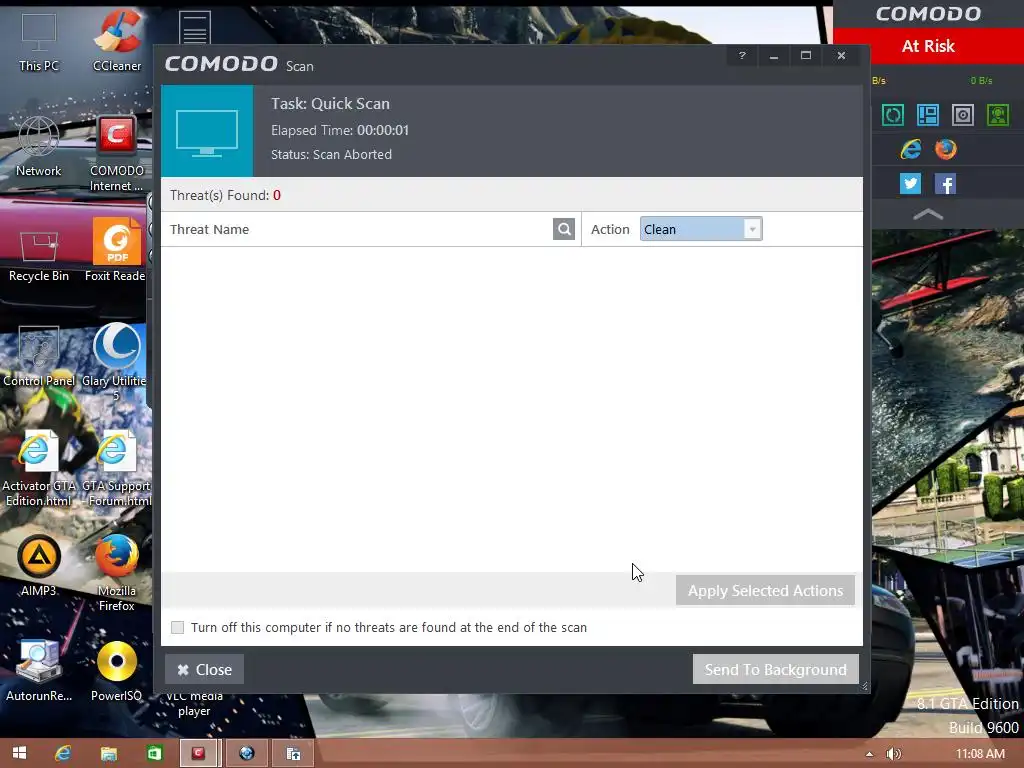Click Send To Background button
The height and width of the screenshot is (768, 1024).
click(775, 669)
